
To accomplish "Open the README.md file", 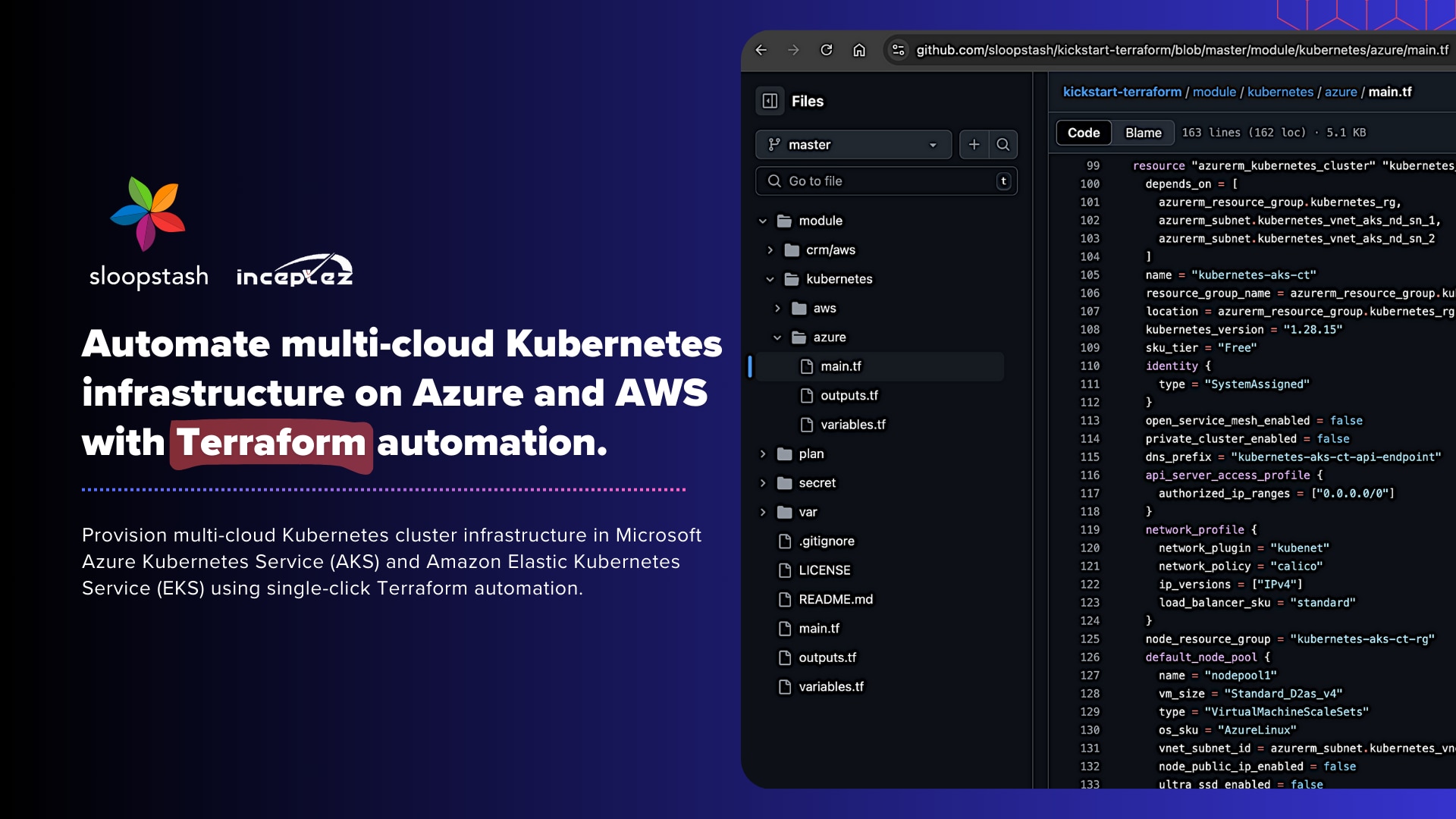I will pos(836,600).
